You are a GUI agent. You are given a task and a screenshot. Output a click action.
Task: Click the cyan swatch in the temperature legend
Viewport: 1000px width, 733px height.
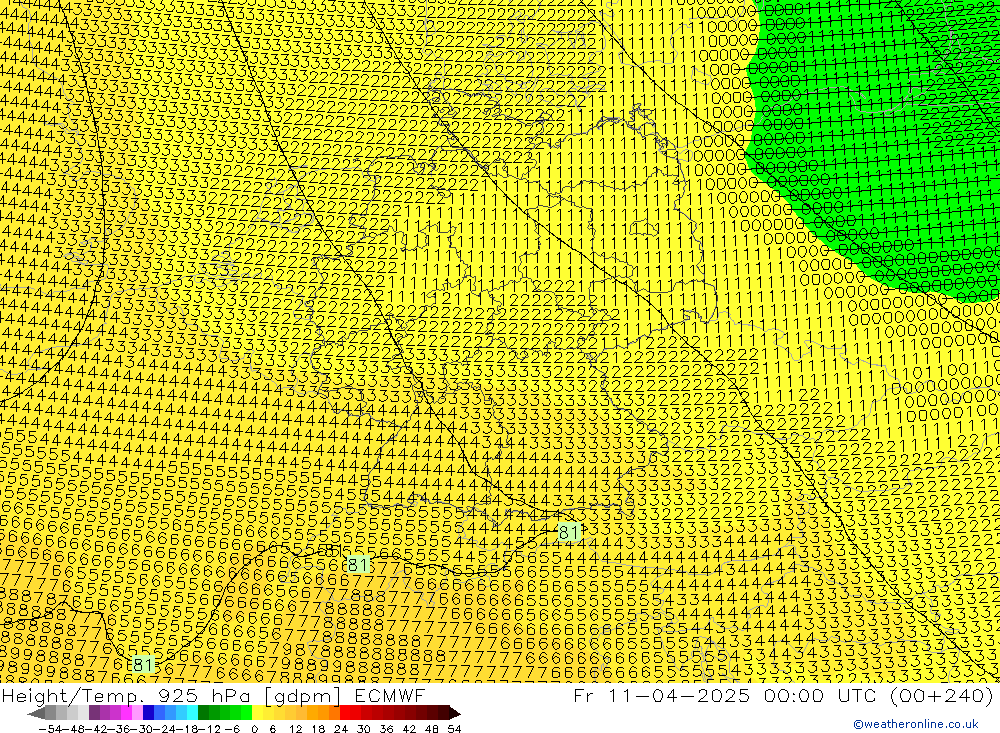point(192,713)
